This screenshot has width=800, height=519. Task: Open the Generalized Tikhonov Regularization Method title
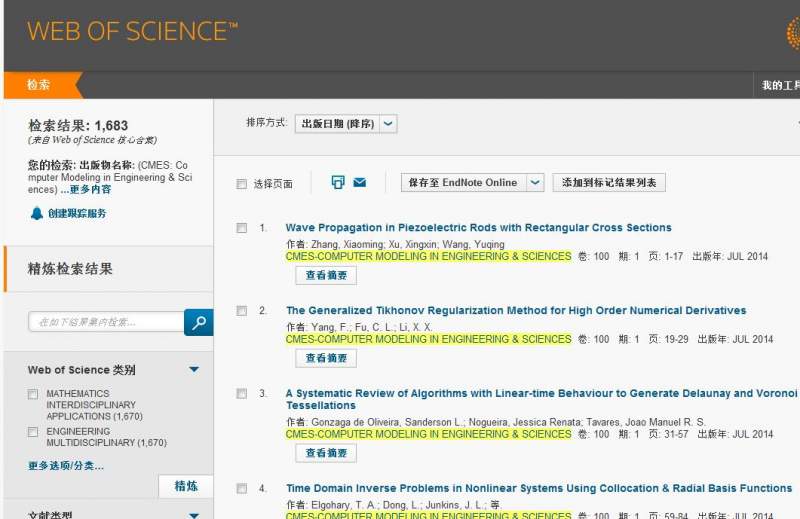coord(516,310)
